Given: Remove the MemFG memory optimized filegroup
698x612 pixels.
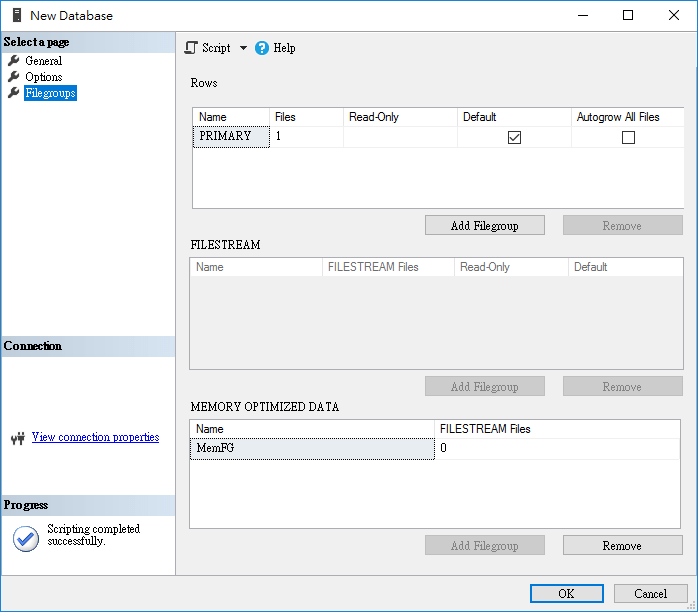Looking at the screenshot, I should [x=622, y=546].
